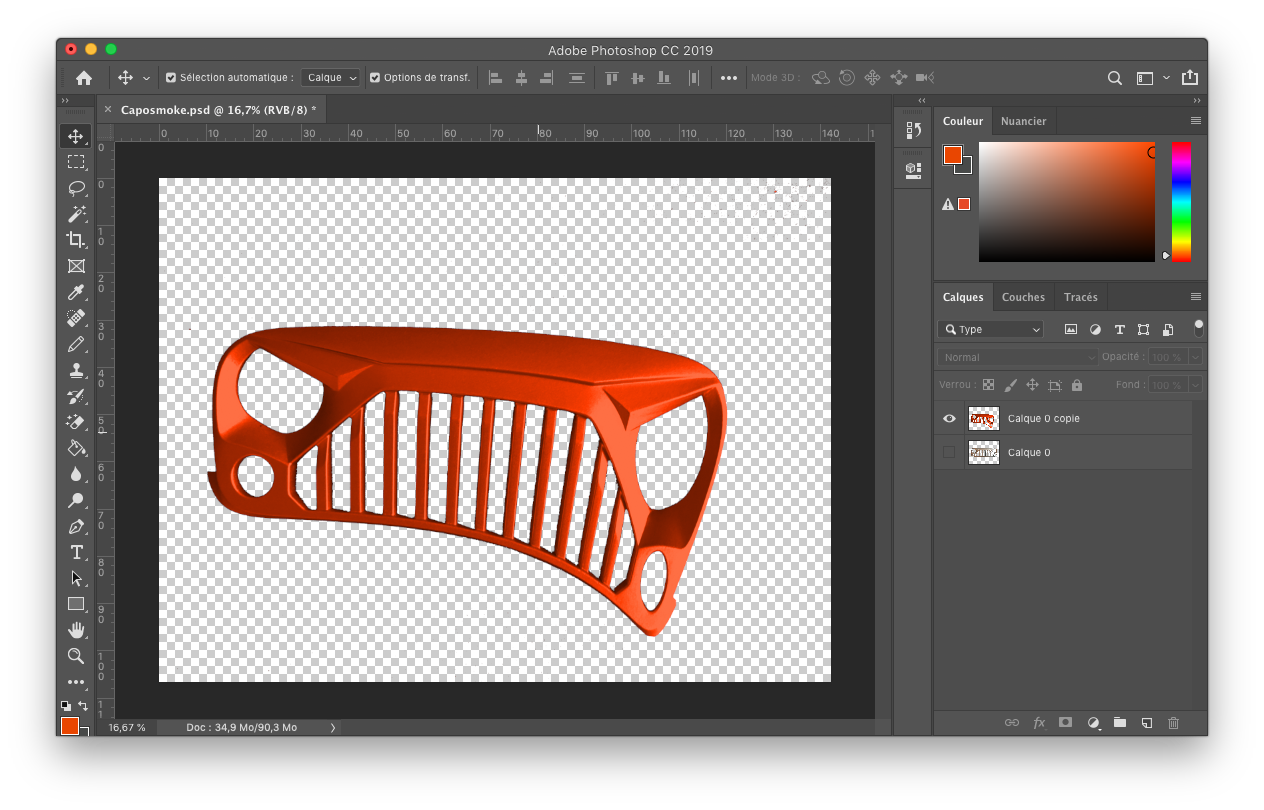The width and height of the screenshot is (1264, 810).
Task: Align horizontal centers in options bar
Action: pos(521,77)
